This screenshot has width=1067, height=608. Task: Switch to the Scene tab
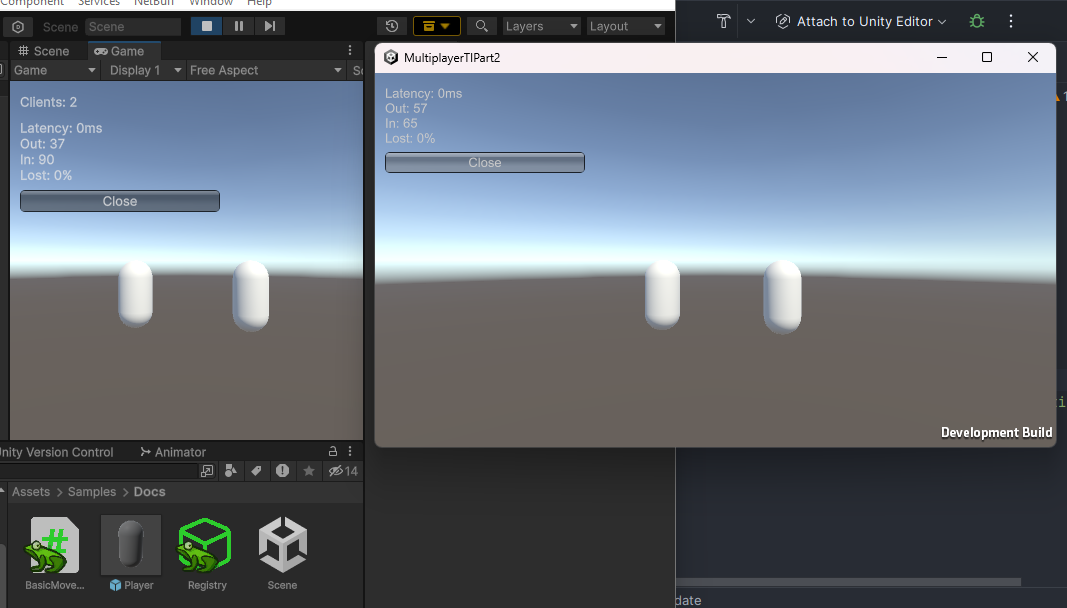(x=46, y=50)
